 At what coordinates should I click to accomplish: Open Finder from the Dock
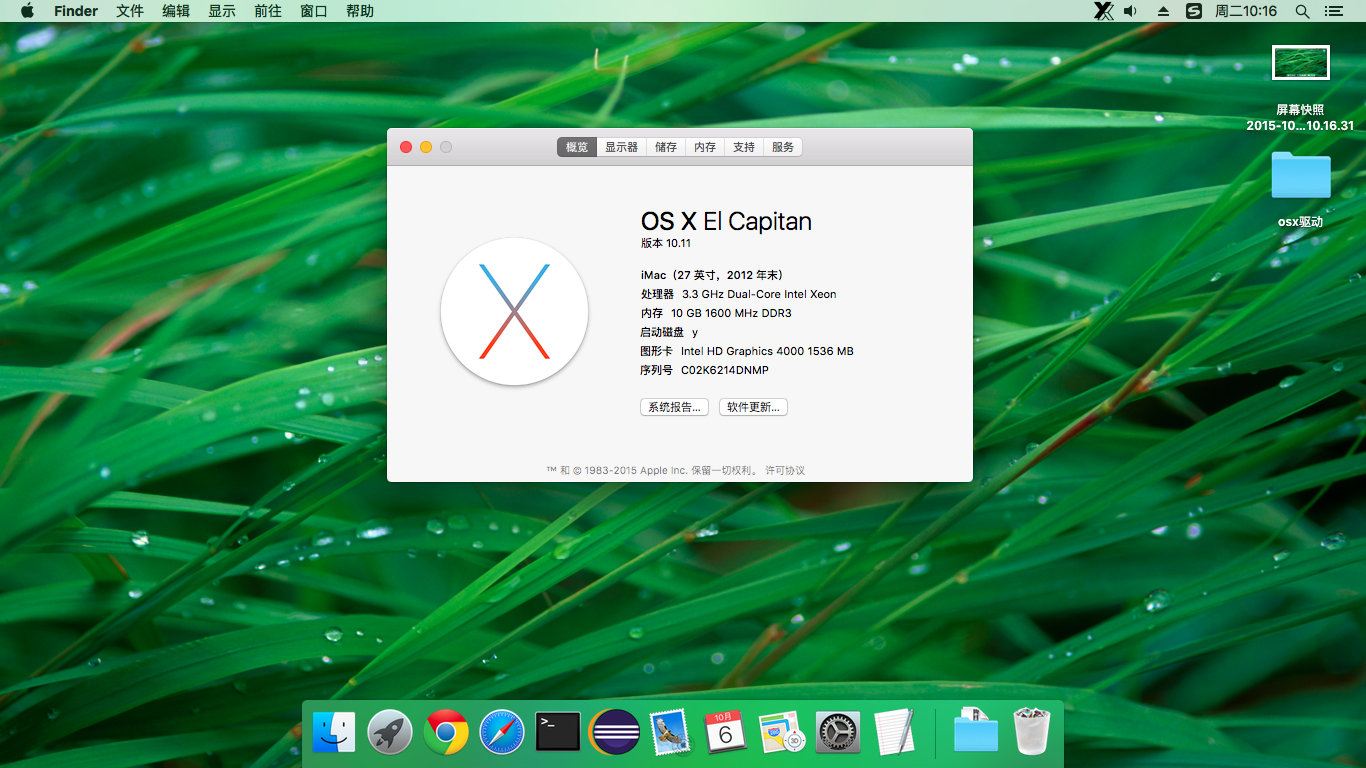(334, 732)
